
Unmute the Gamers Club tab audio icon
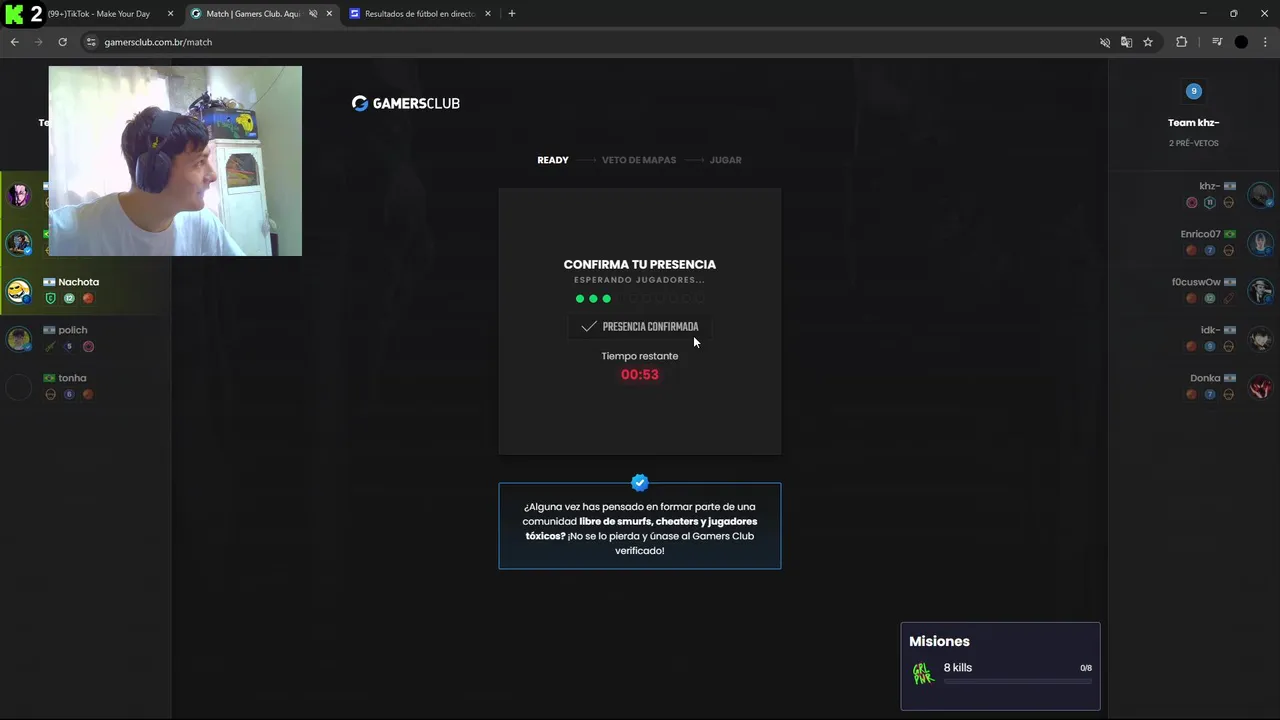pyautogui.click(x=312, y=14)
